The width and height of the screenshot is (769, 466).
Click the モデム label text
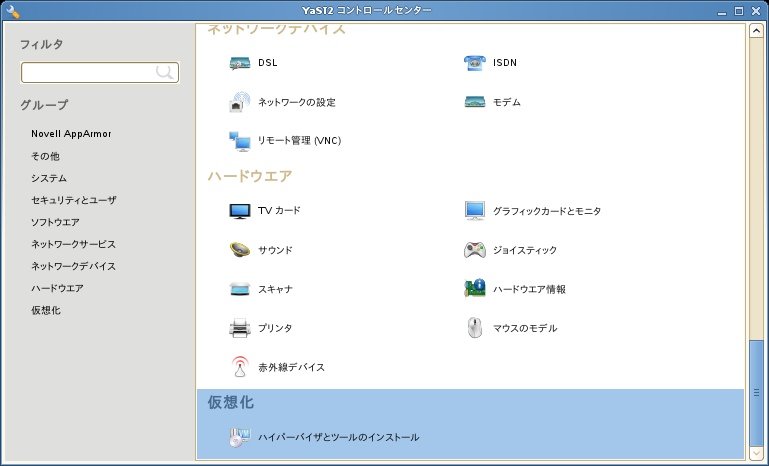point(507,102)
